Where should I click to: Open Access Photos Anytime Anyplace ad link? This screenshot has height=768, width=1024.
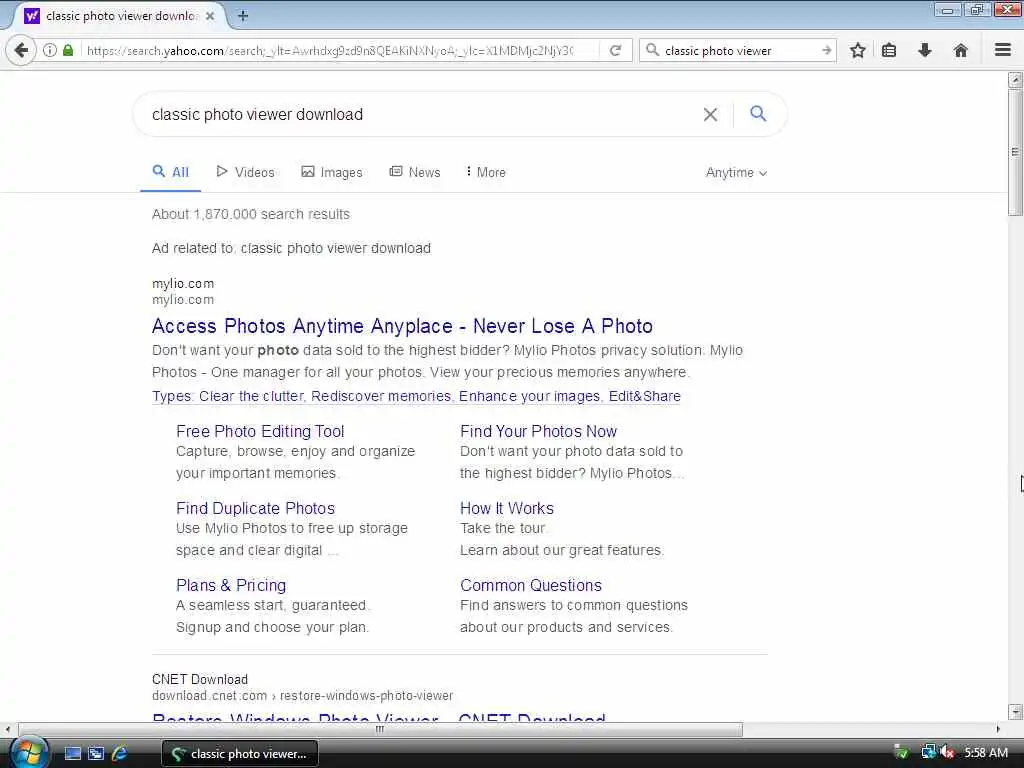pyautogui.click(x=402, y=326)
